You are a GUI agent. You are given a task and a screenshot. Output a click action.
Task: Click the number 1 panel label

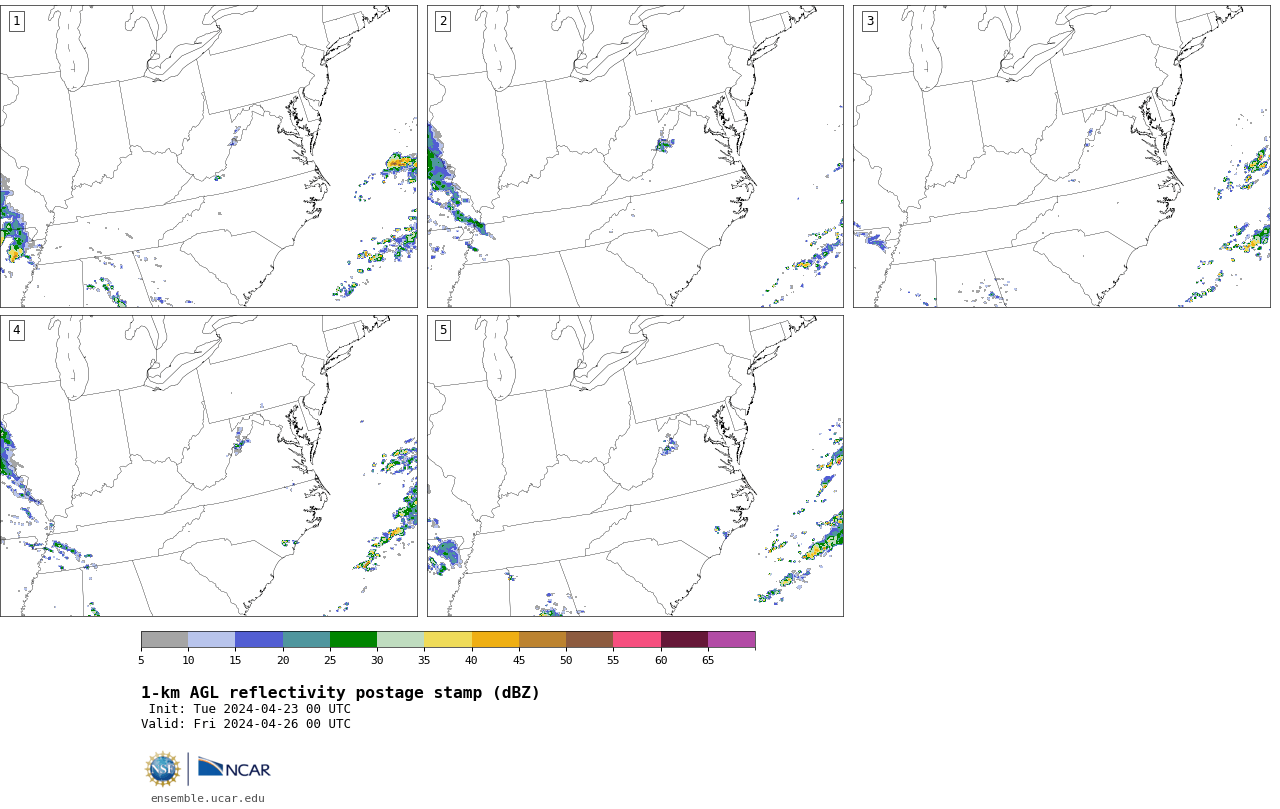point(16,21)
